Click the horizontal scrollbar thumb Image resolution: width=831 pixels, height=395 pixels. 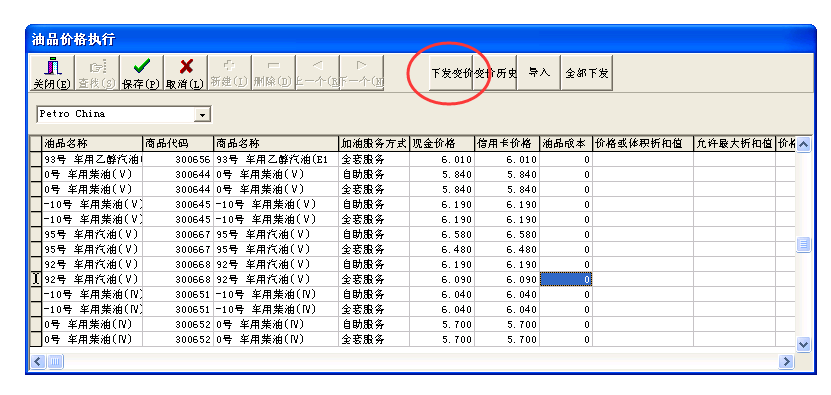(x=56, y=362)
